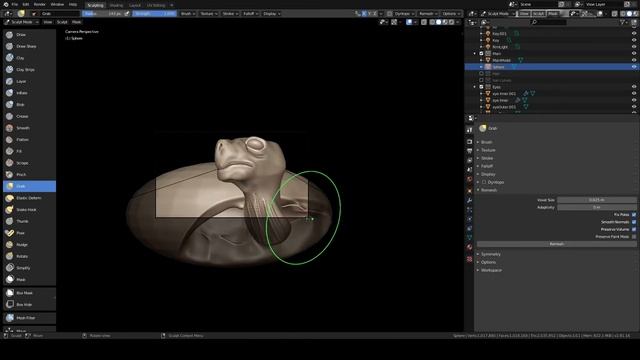Switch to the Shading workspace tab

click(116, 5)
